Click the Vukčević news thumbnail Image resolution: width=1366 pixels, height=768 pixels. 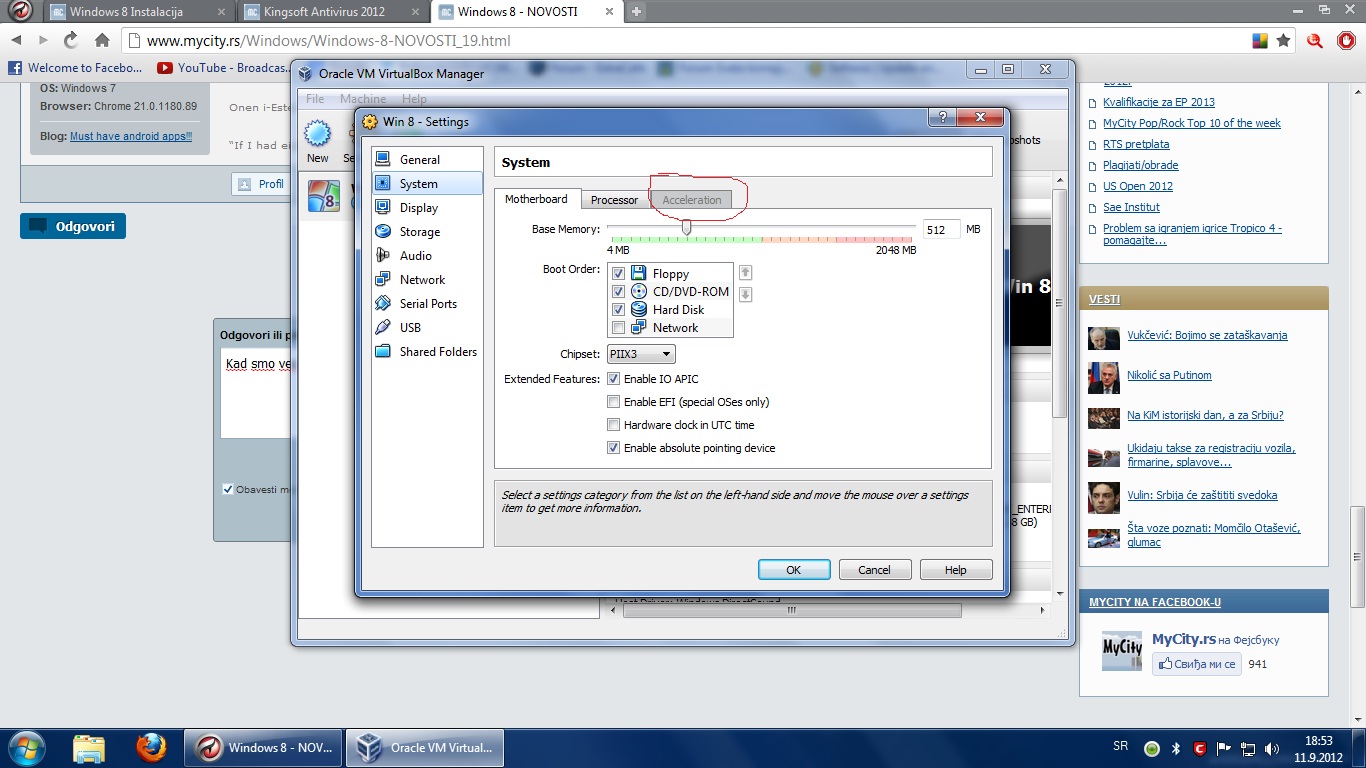tap(1104, 338)
